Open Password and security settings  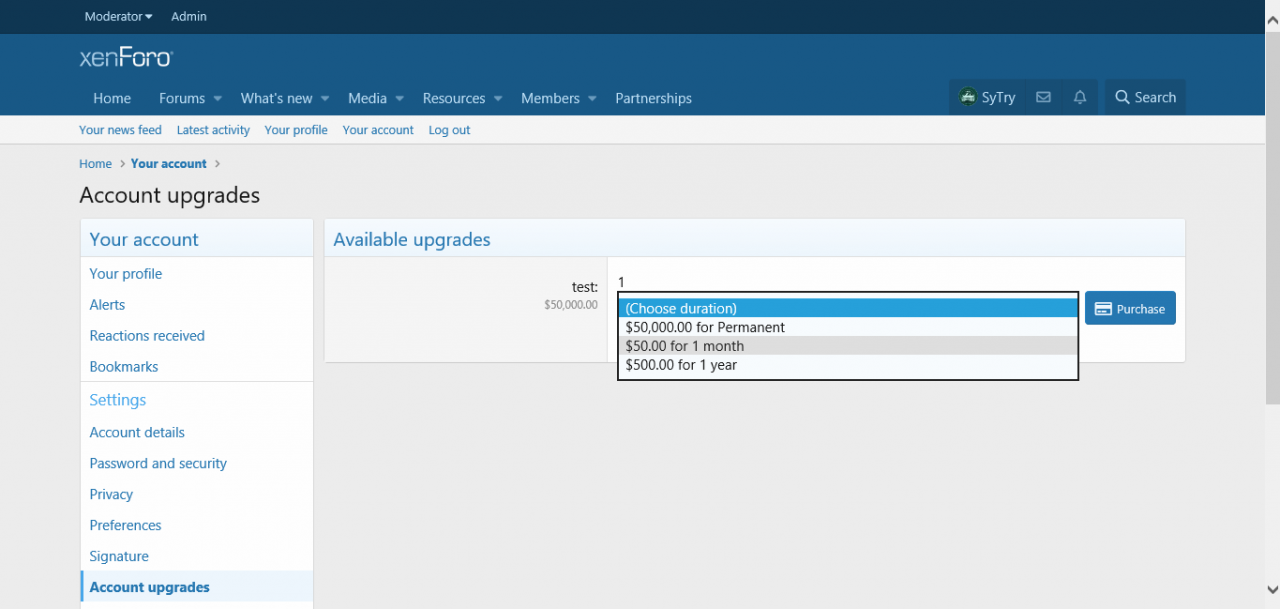158,463
